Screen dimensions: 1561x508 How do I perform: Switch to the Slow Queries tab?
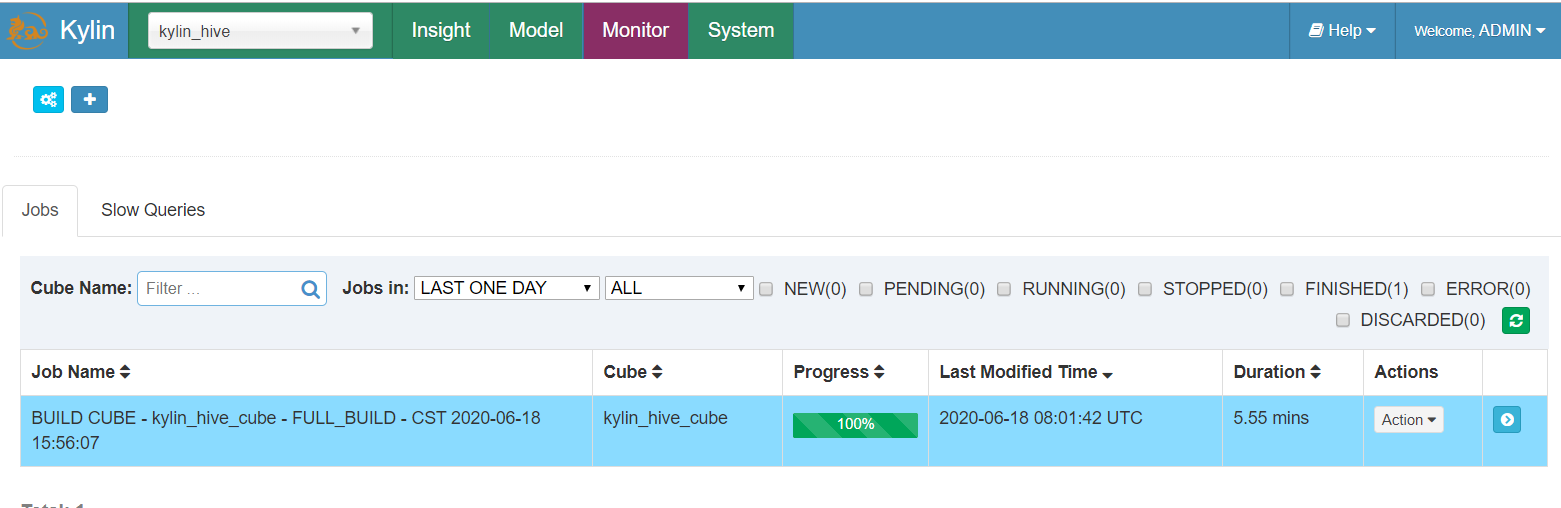tap(153, 210)
